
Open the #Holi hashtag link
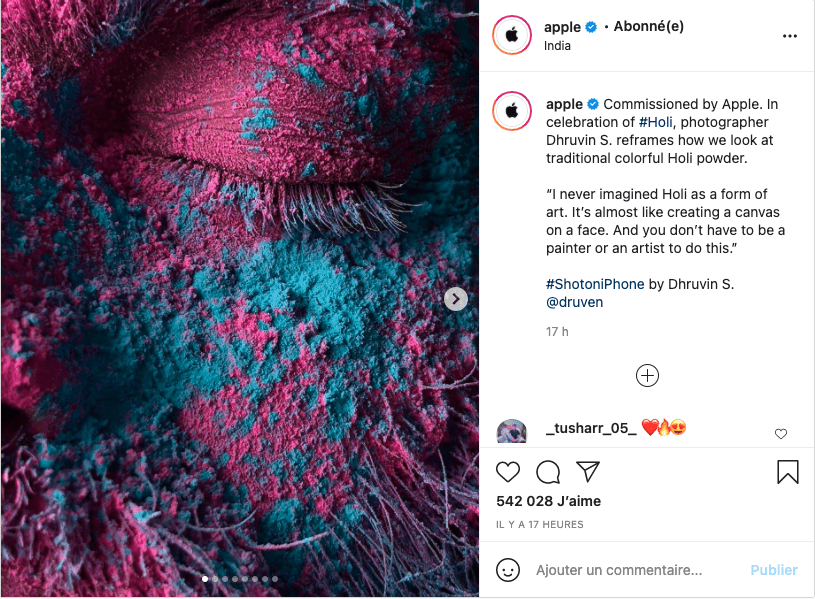[655, 122]
